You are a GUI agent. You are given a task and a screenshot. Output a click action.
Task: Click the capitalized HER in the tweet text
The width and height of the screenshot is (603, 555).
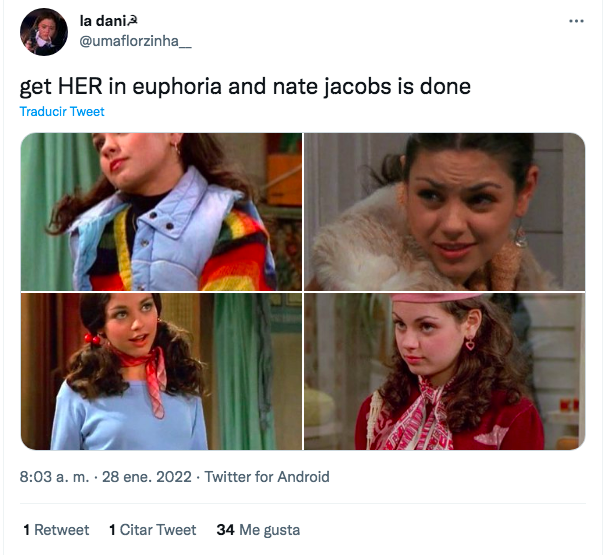(x=80, y=86)
